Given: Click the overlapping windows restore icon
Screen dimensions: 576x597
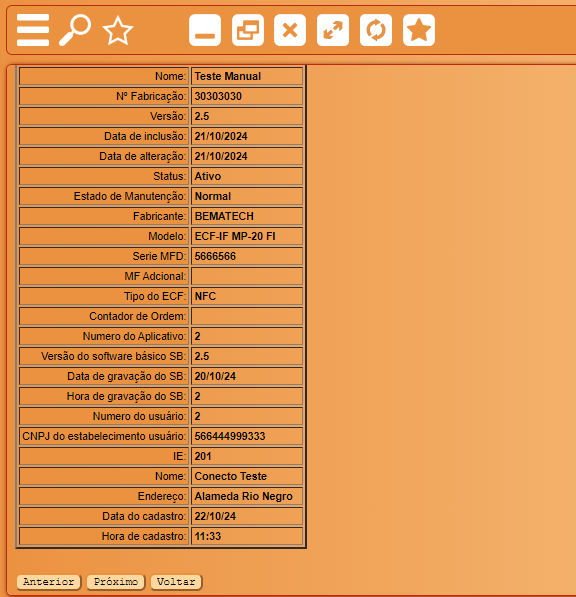Looking at the screenshot, I should pyautogui.click(x=248, y=30).
